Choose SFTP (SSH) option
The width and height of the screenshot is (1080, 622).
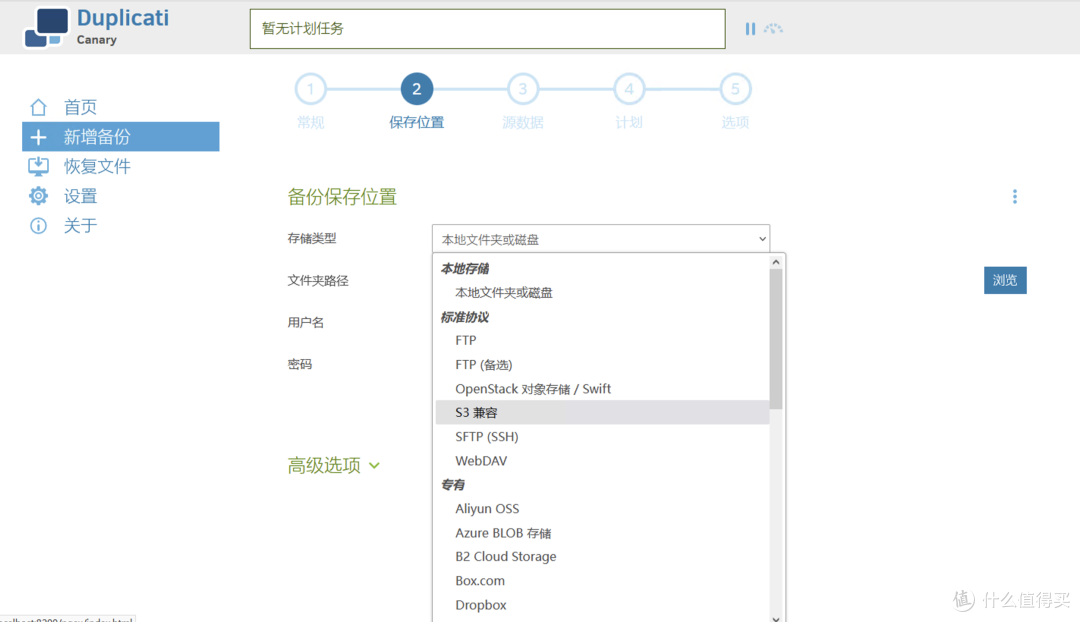(603, 437)
